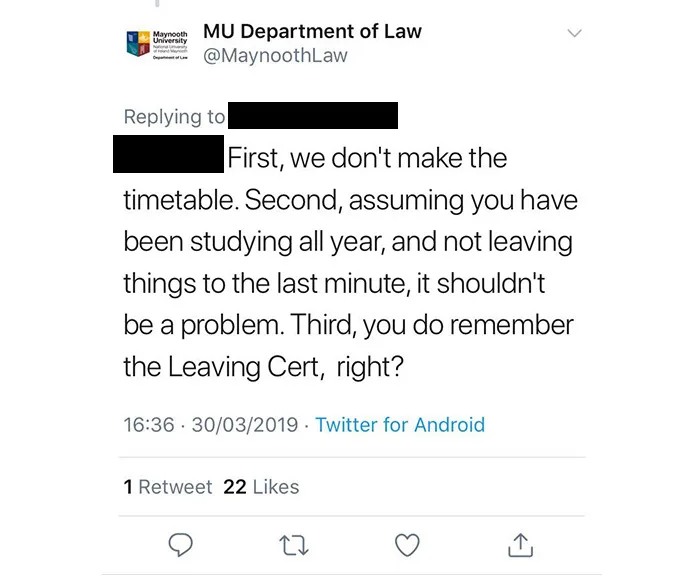Tap the redacted mention in tweet body
Image resolution: width=700 pixels, height=578 pixels.
168,154
